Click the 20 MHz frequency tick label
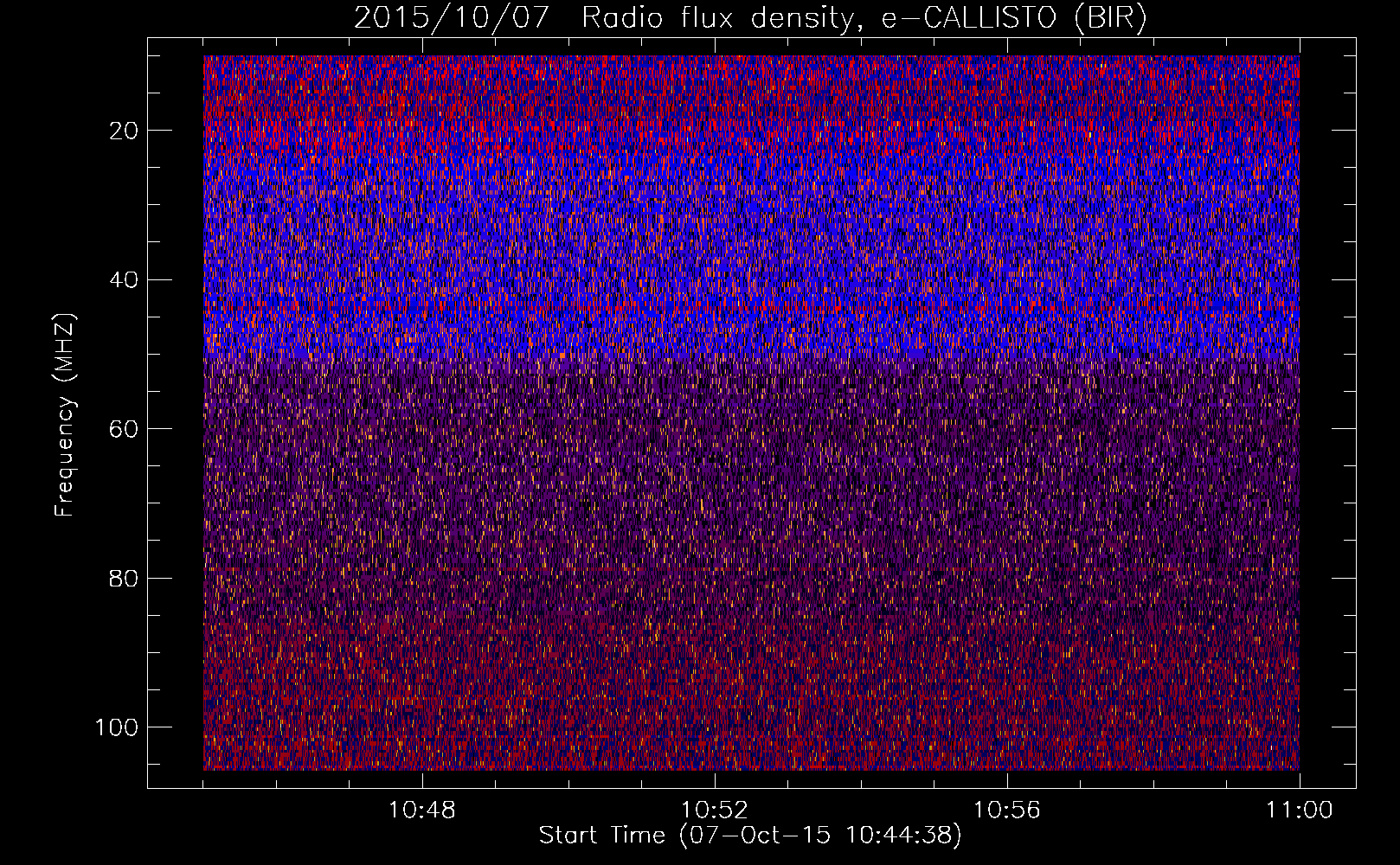The height and width of the screenshot is (865, 1400). 124,131
